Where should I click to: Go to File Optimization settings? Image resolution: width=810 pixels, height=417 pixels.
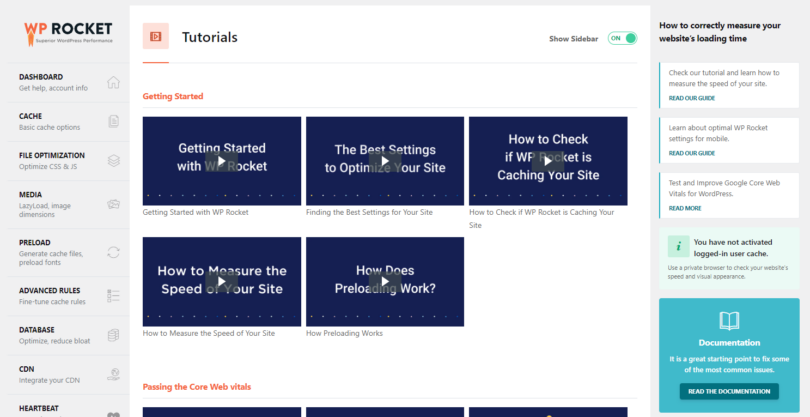coord(68,161)
